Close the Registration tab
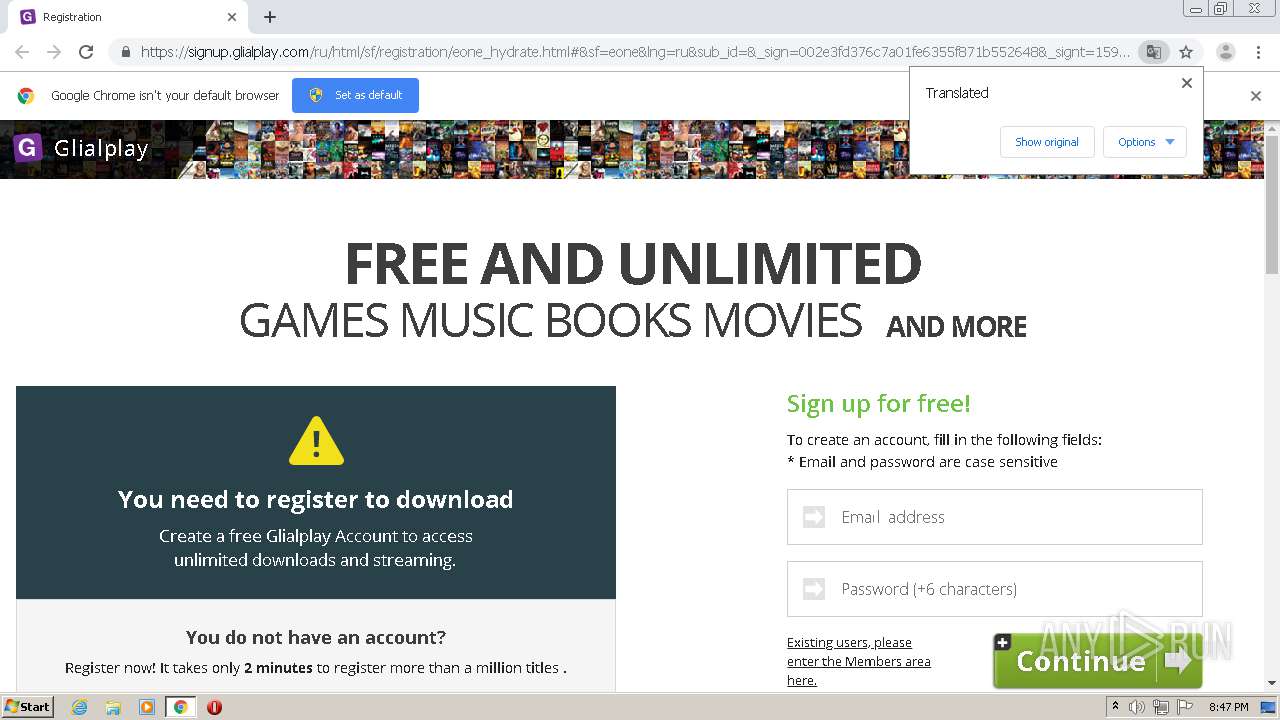Viewport: 1280px width, 720px height. (232, 17)
